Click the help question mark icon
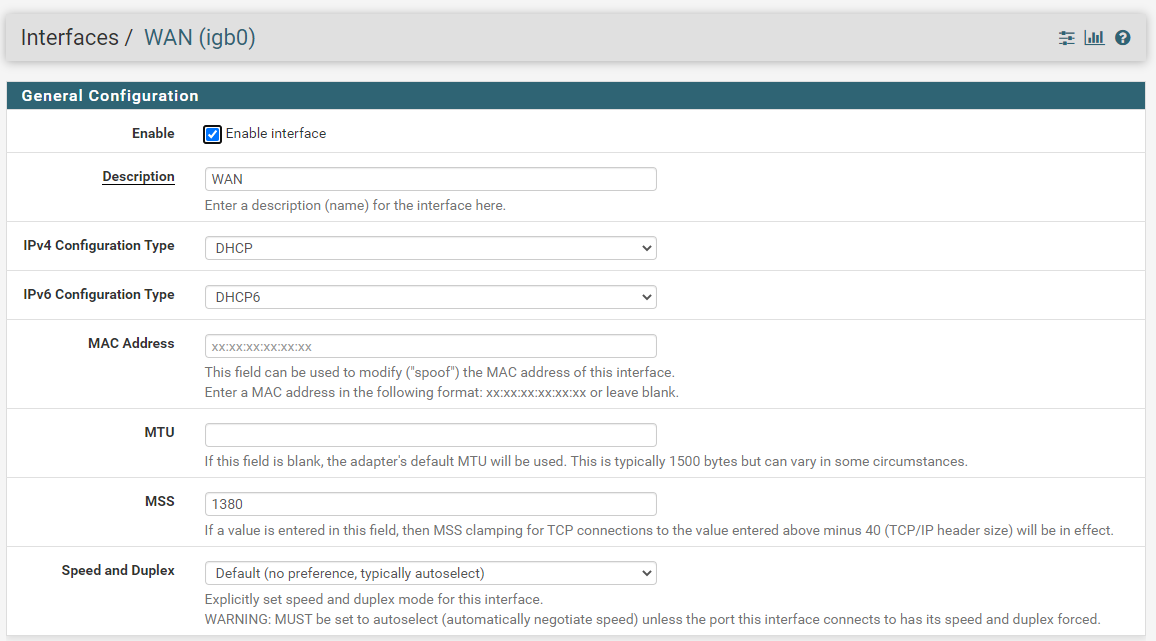Viewport: 1156px width, 641px height. 1123,38
